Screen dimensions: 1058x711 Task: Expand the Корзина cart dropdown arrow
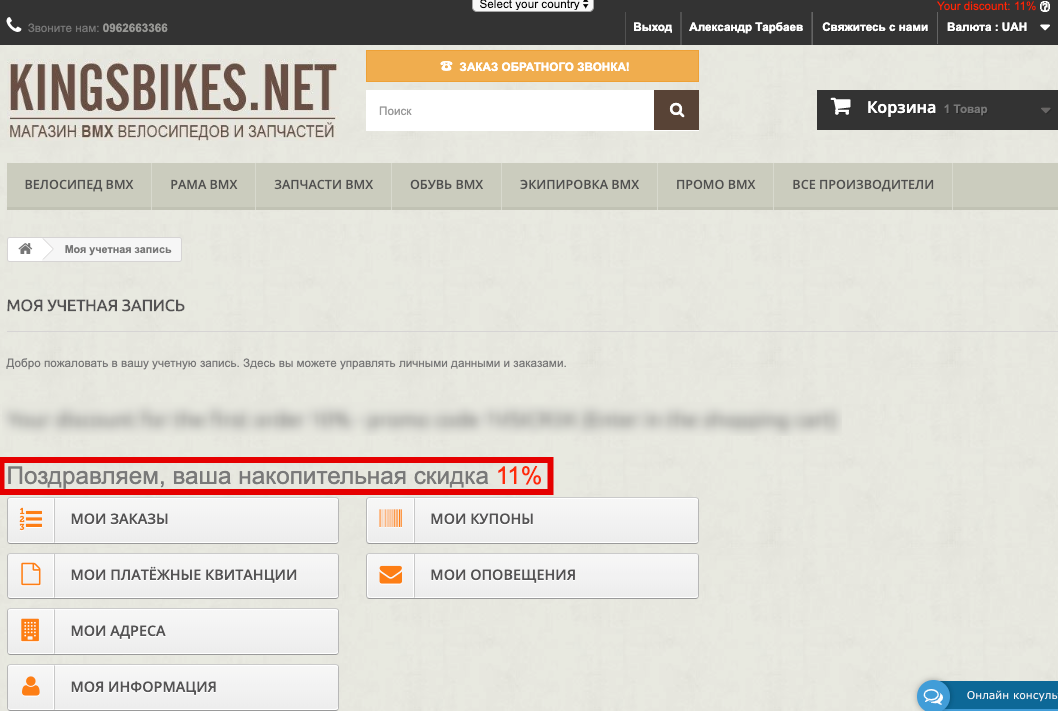[1045, 110]
